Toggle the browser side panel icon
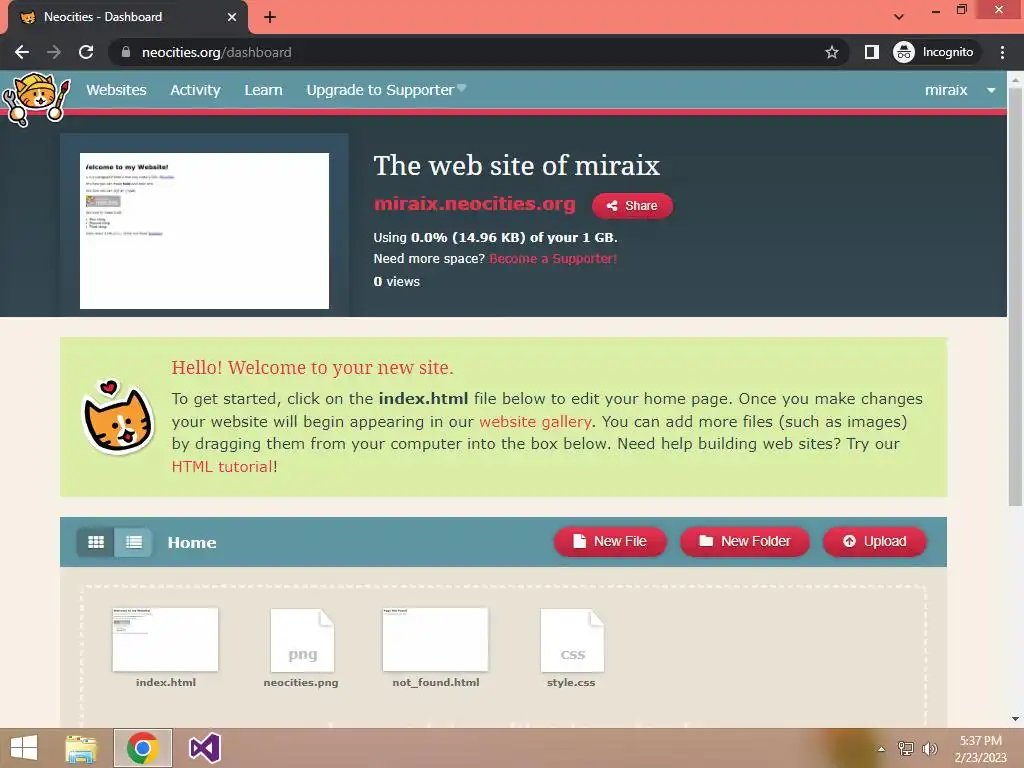 tap(871, 52)
